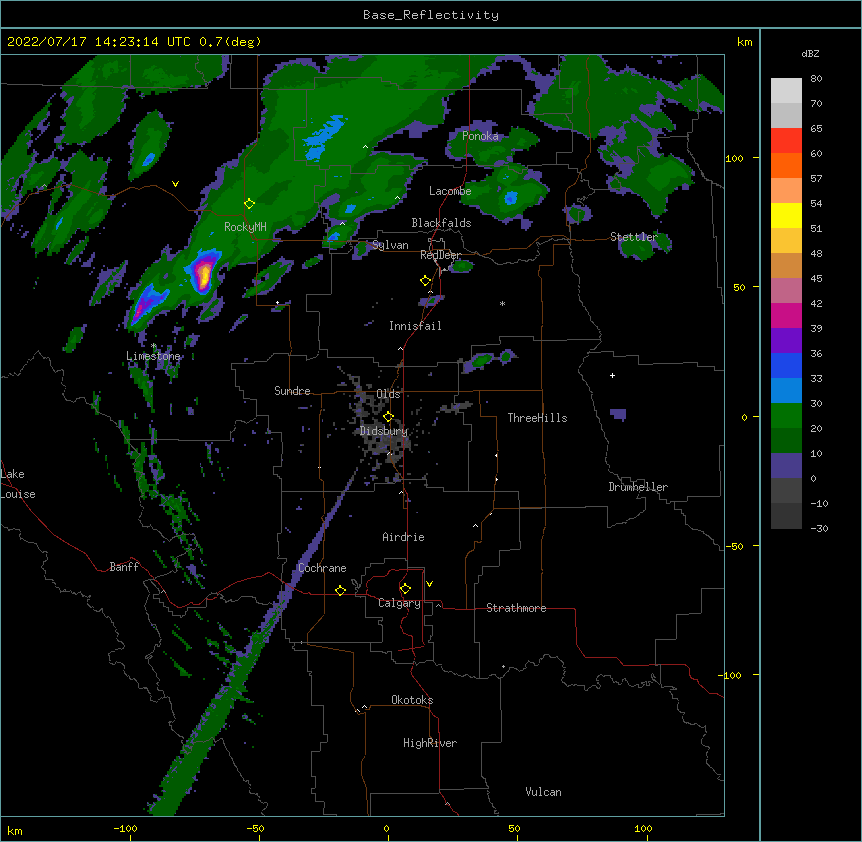Click the white asterisk marker east of RedDeer
The image size is (862, 842).
point(502,303)
